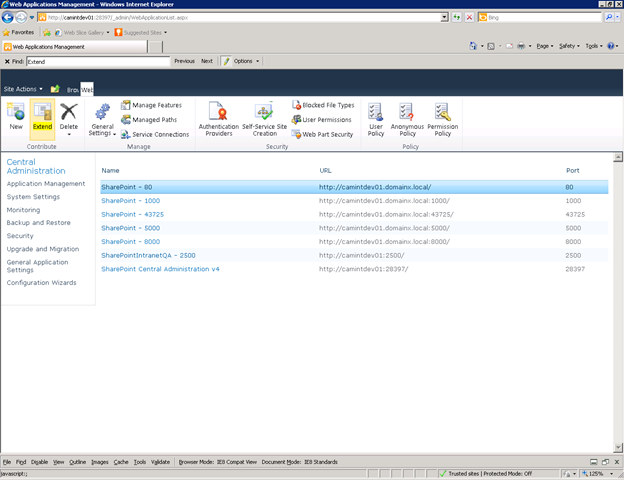Select the Web Applications Management browser tab
The height and width of the screenshot is (480, 624).
point(74,47)
